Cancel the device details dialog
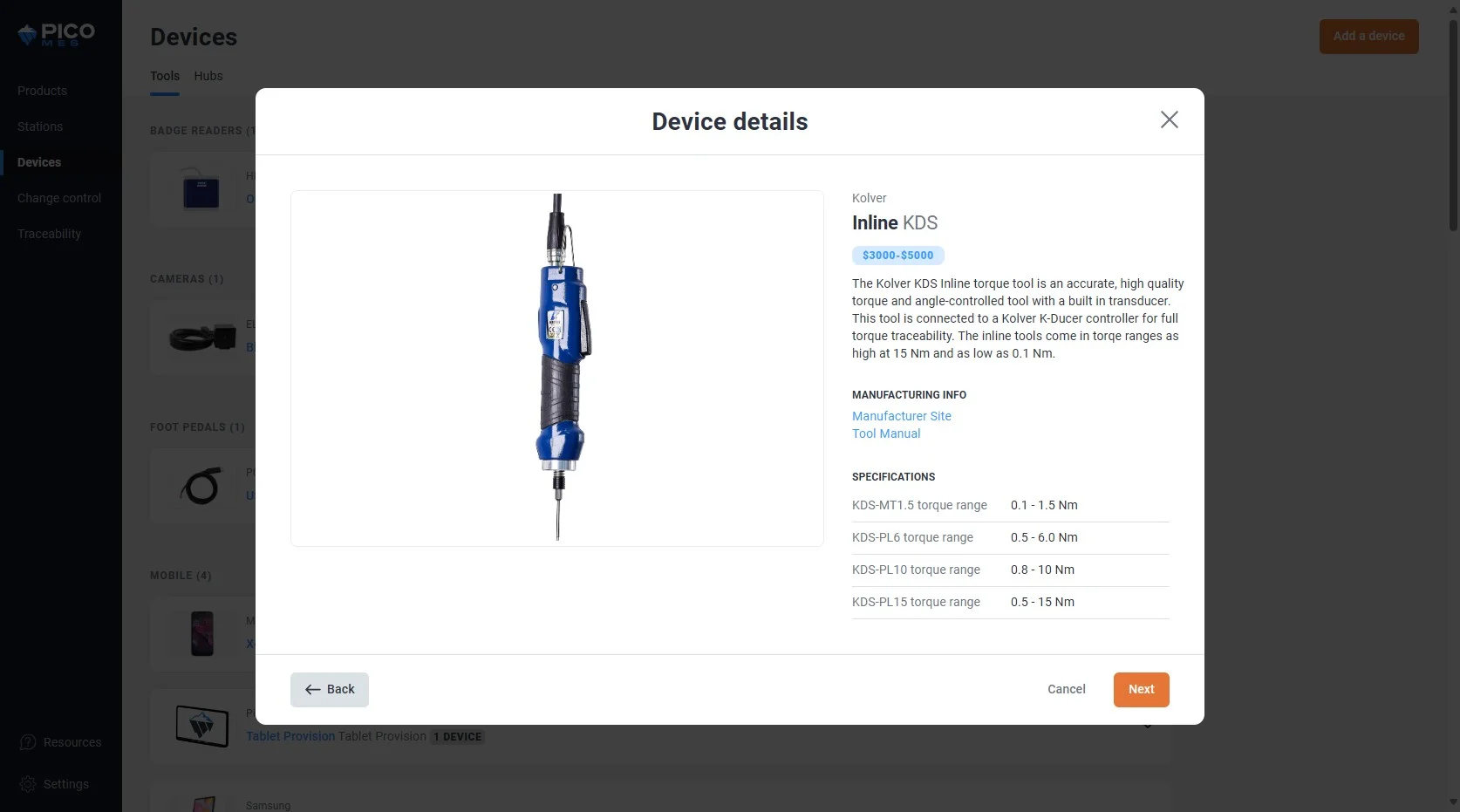 [x=1066, y=689]
